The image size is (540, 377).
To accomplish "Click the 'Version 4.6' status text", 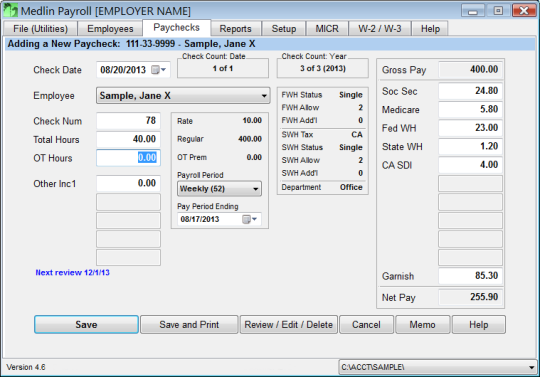I will [x=26, y=367].
